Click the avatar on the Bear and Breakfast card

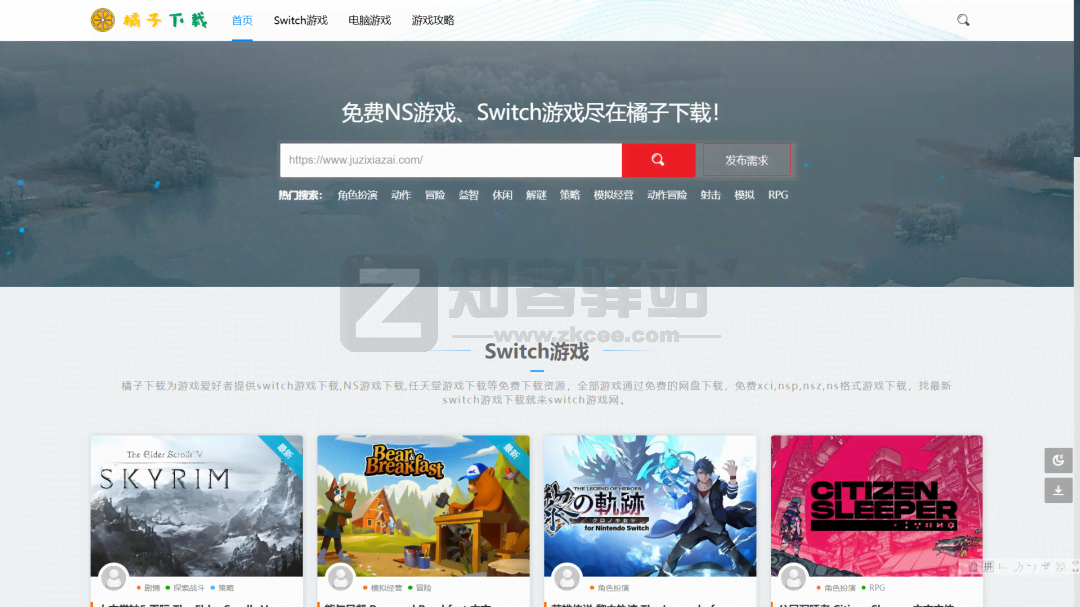(x=340, y=578)
